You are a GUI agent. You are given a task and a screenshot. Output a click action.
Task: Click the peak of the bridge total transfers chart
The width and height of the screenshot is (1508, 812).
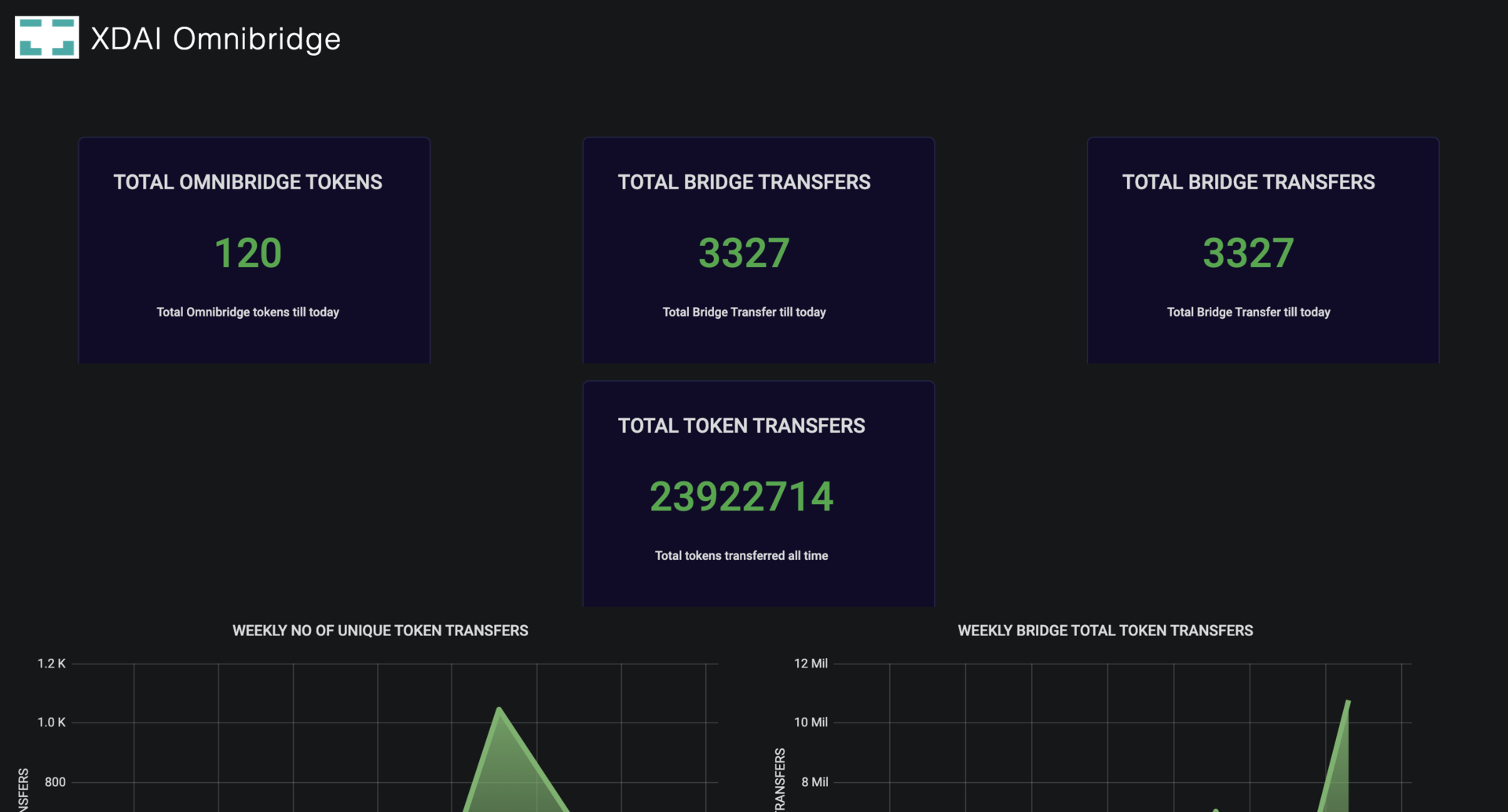pyautogui.click(x=1348, y=701)
